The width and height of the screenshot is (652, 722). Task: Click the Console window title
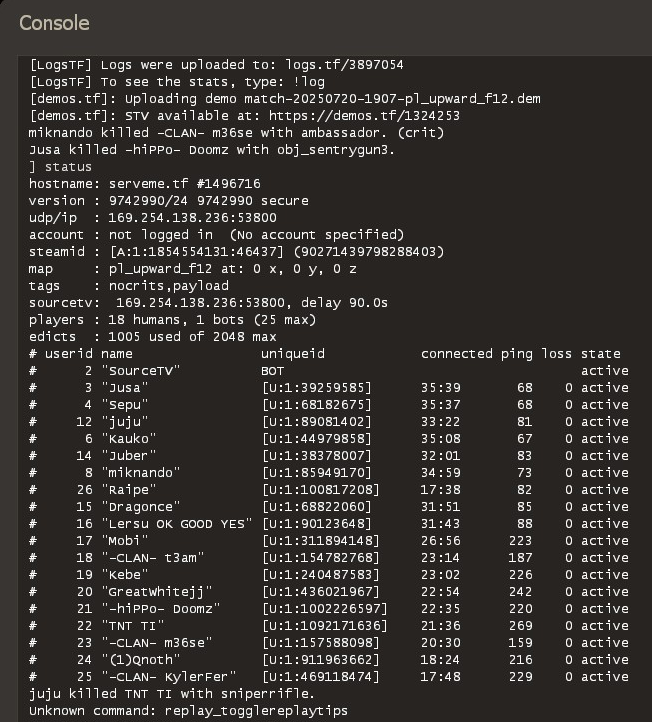pyautogui.click(x=54, y=23)
